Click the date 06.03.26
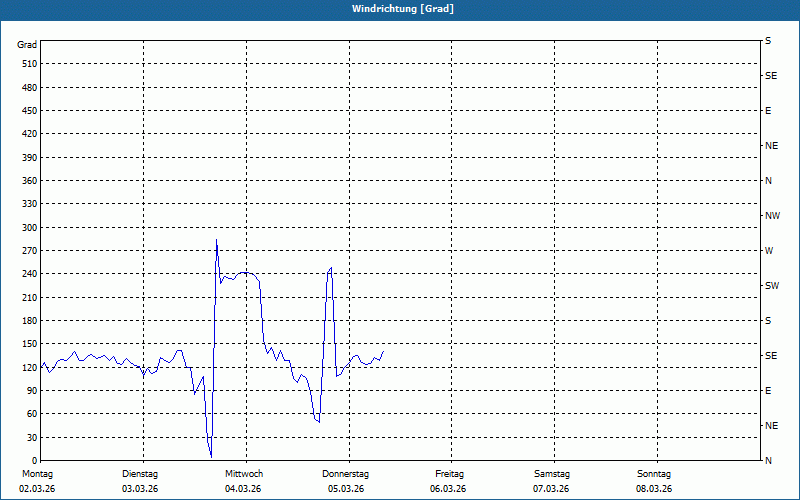 [448, 489]
